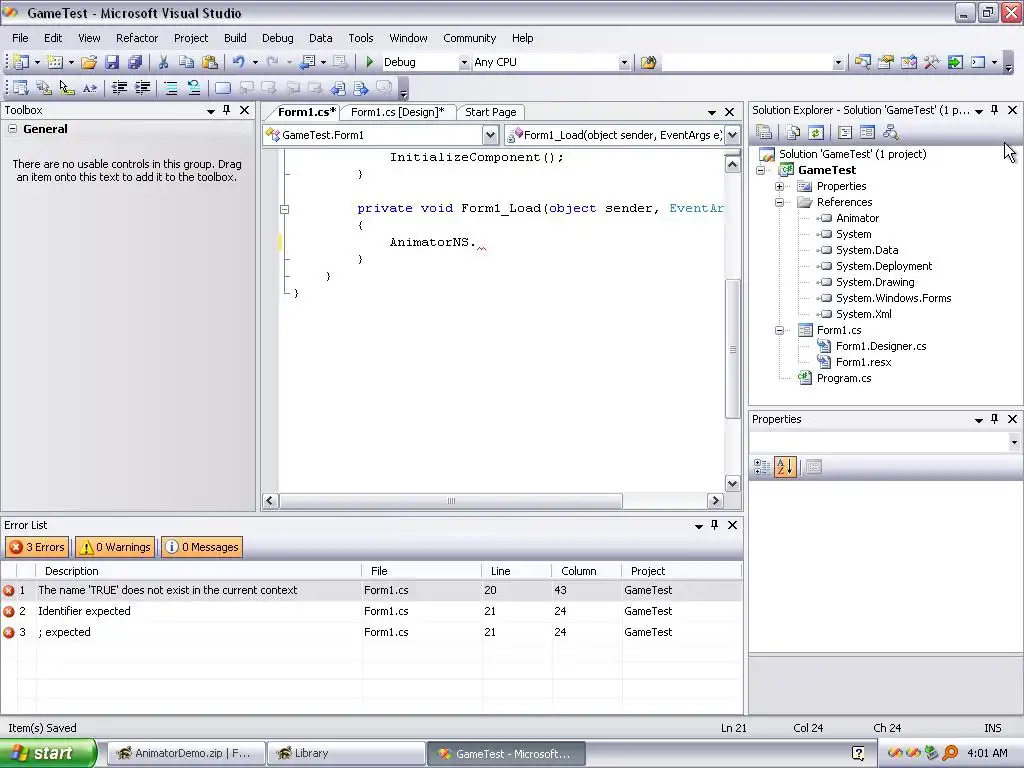Open the Tools menu
This screenshot has width=1024, height=768.
click(x=360, y=38)
